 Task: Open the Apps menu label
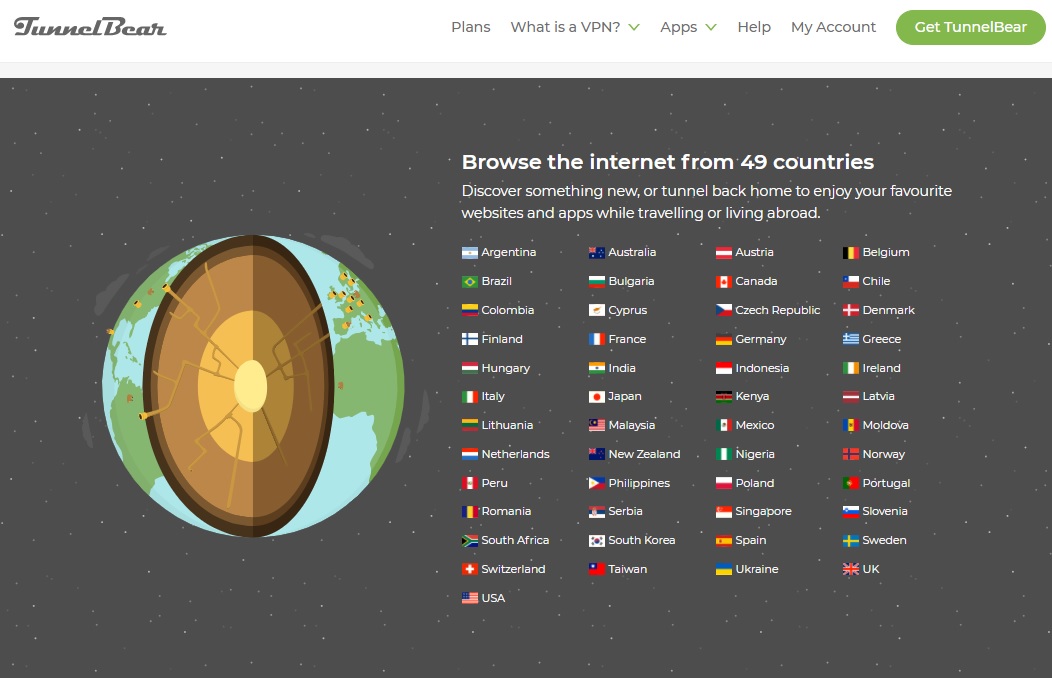pyautogui.click(x=678, y=27)
